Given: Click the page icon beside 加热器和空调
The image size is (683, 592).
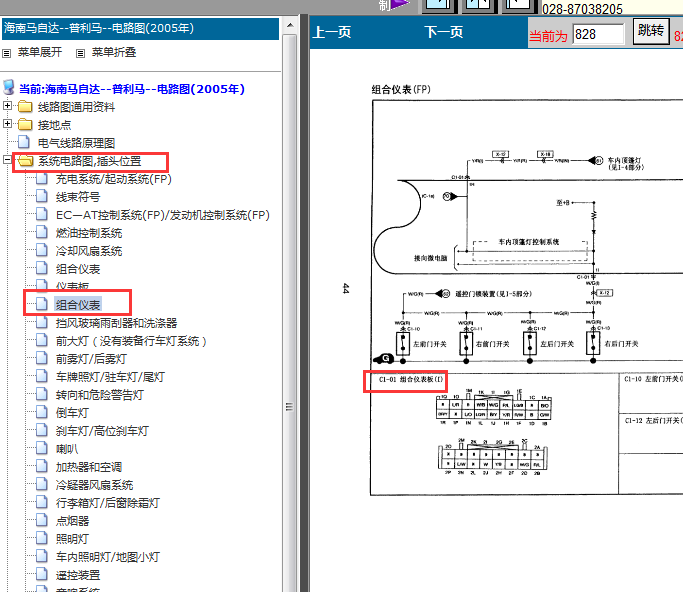Looking at the screenshot, I should point(42,467).
